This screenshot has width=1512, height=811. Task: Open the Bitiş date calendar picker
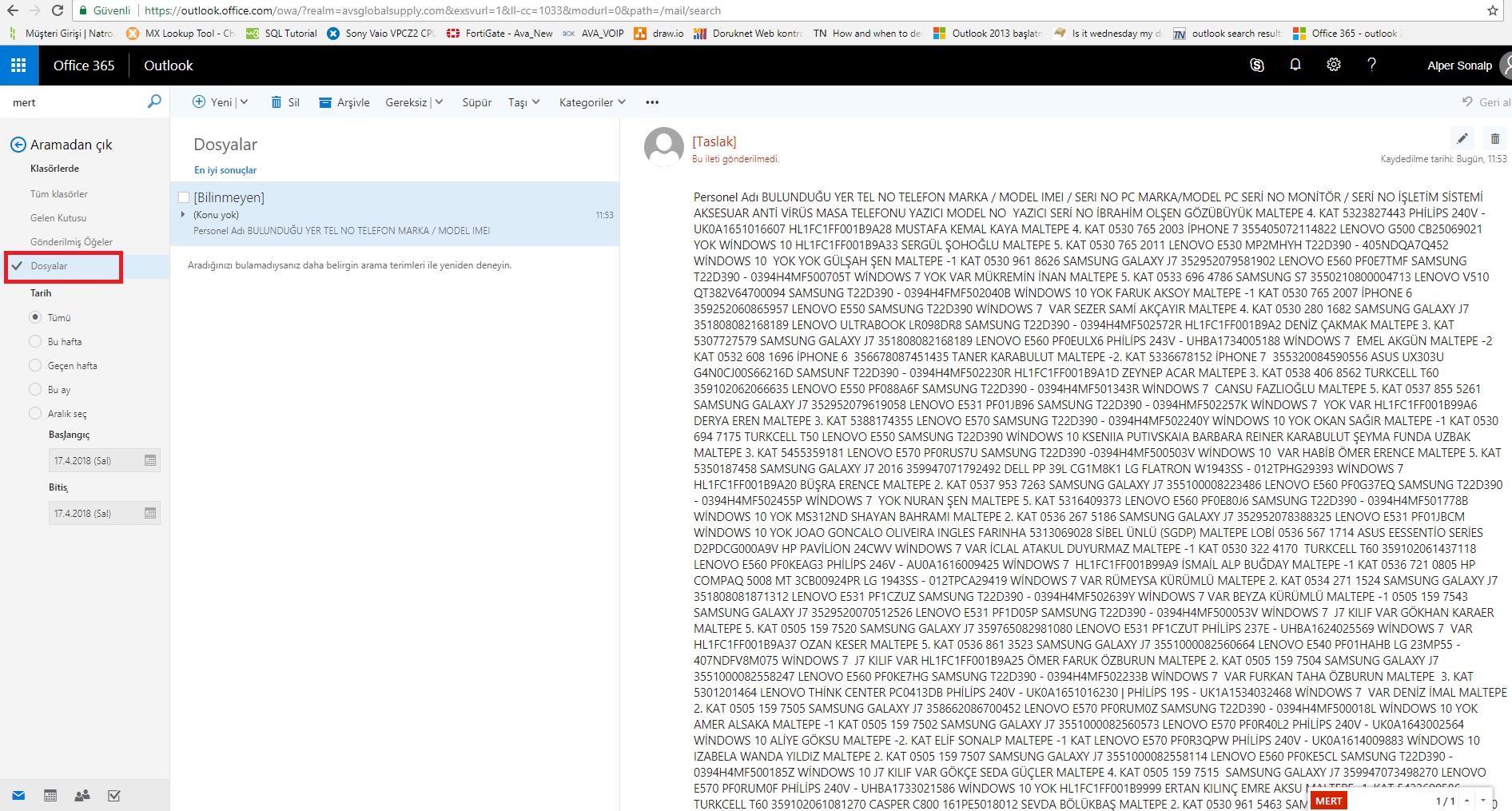(x=150, y=513)
